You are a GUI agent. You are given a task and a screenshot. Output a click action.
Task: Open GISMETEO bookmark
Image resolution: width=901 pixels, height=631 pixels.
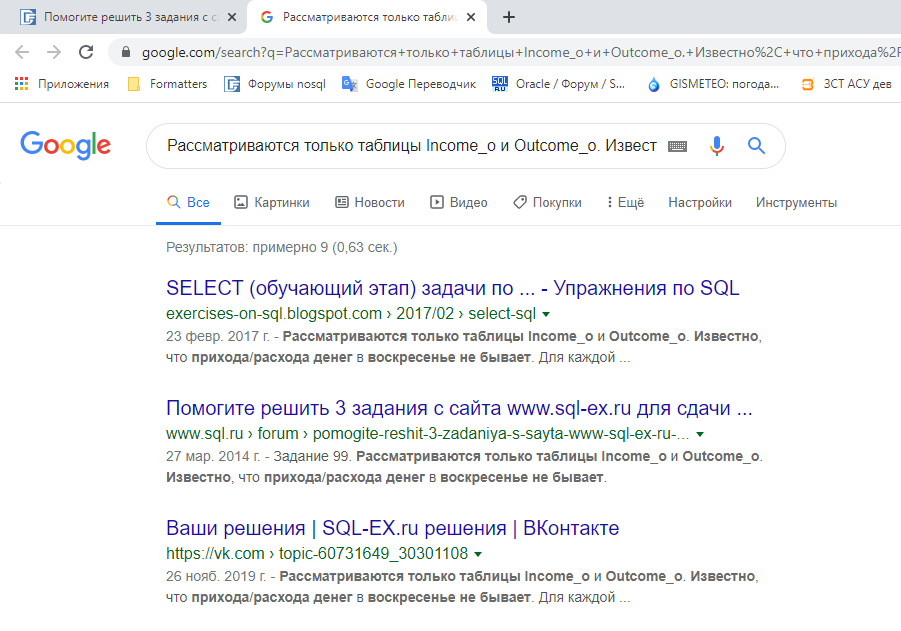713,84
